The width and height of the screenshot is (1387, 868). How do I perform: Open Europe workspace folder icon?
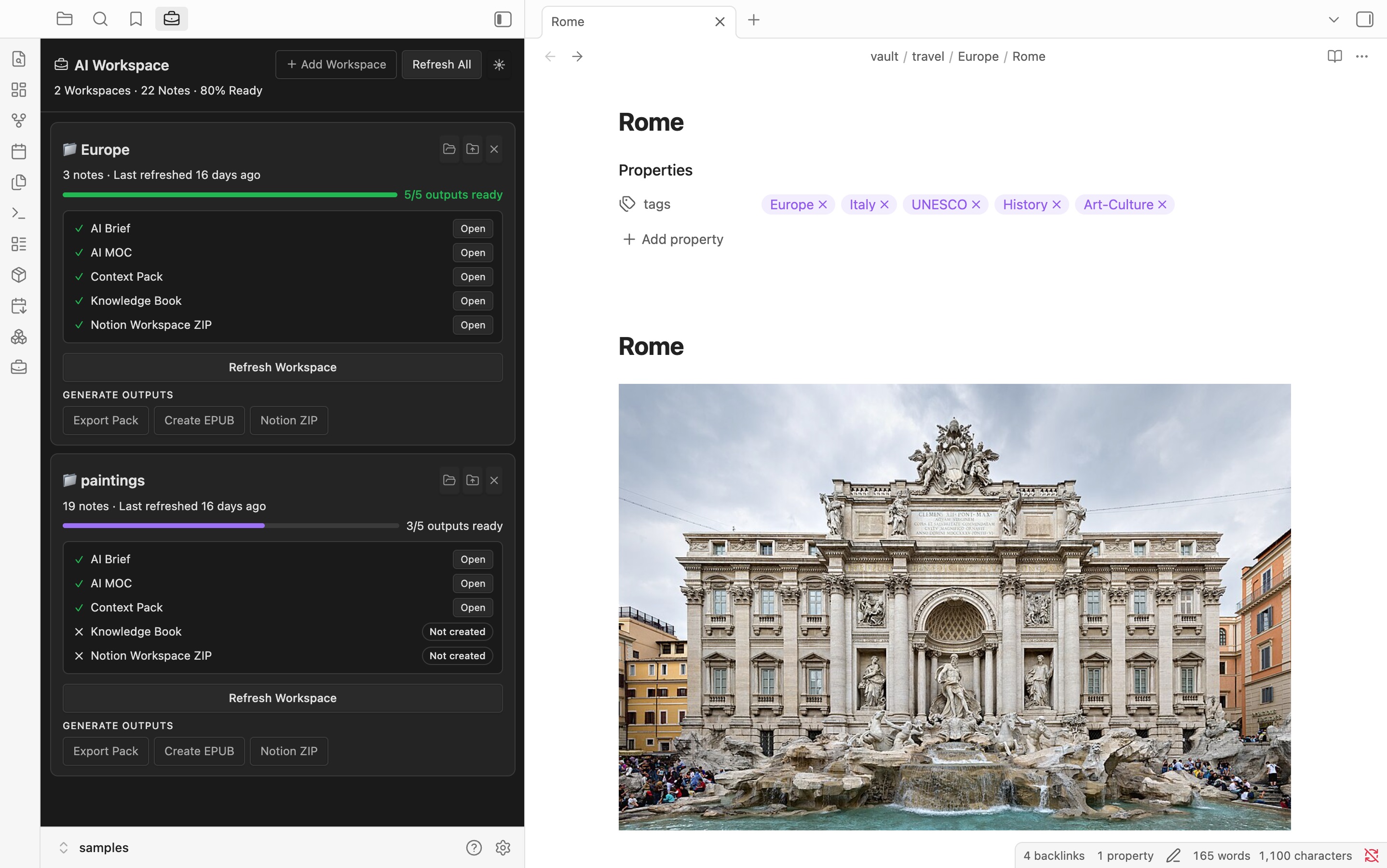click(449, 149)
